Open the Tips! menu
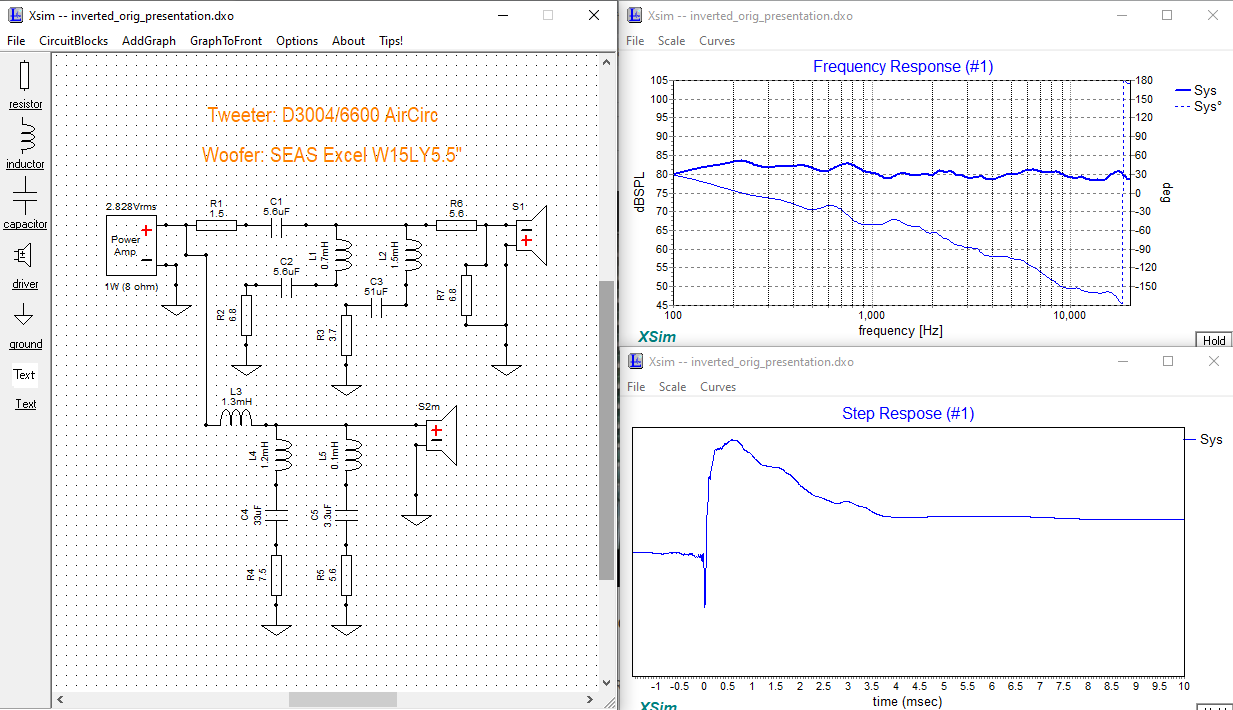Viewport: 1233px width, 710px height. click(391, 41)
